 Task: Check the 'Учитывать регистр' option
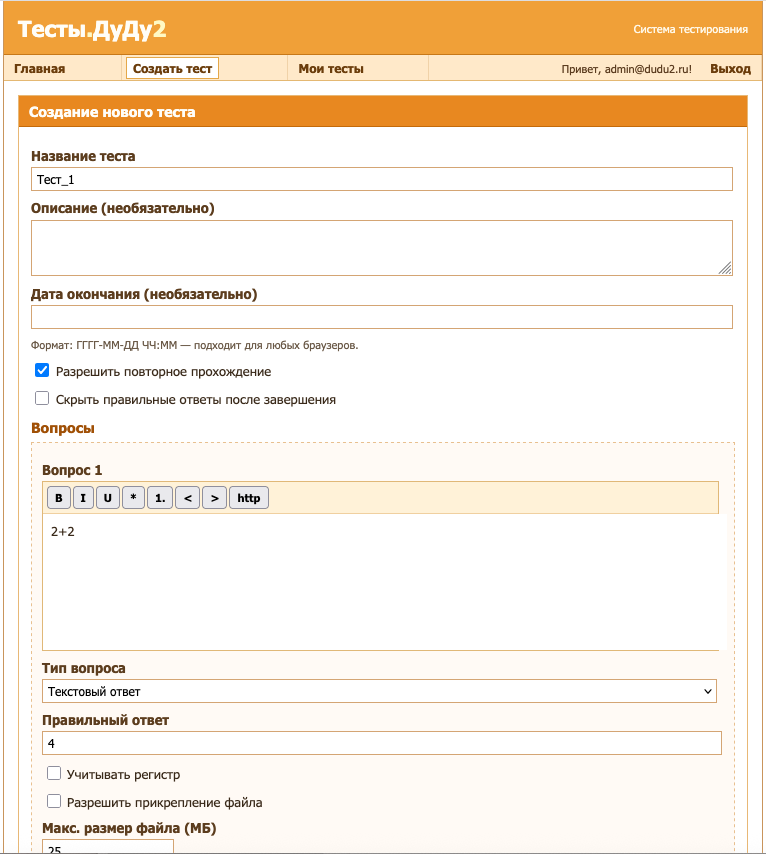point(54,773)
